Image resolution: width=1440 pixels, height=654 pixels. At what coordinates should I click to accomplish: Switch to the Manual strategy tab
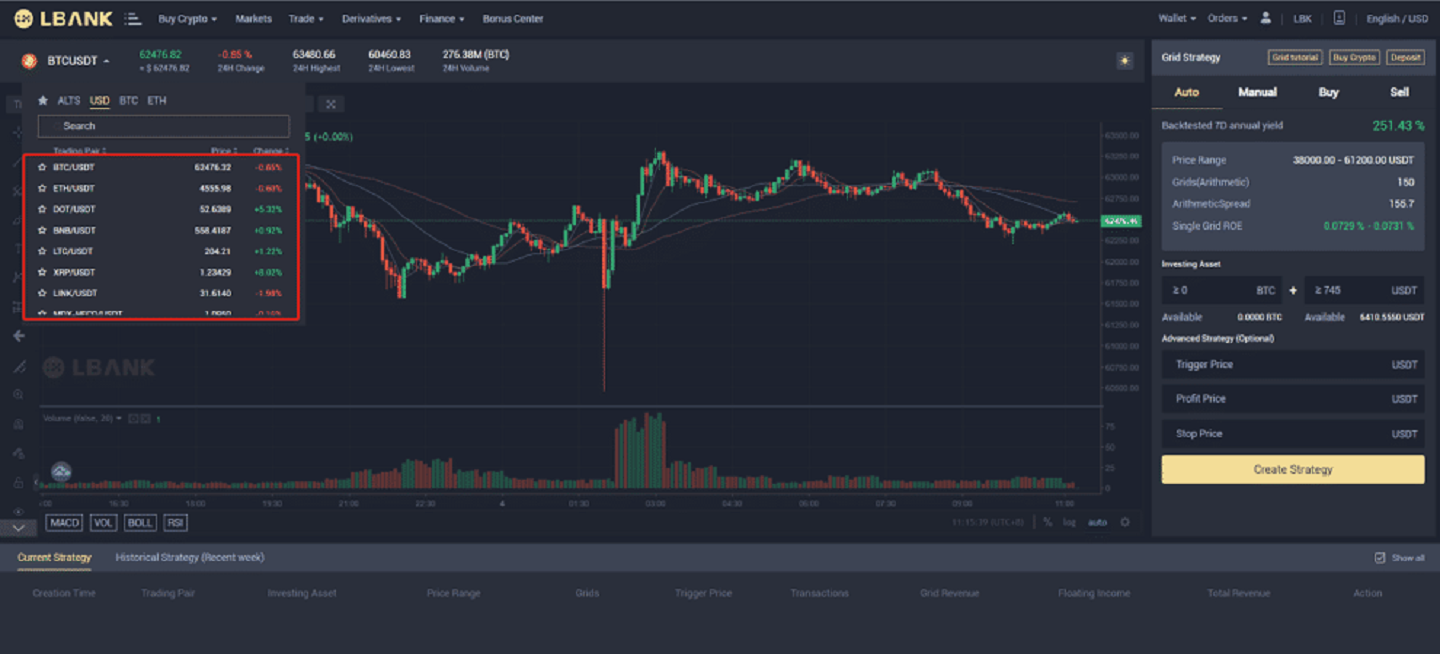(x=1256, y=91)
